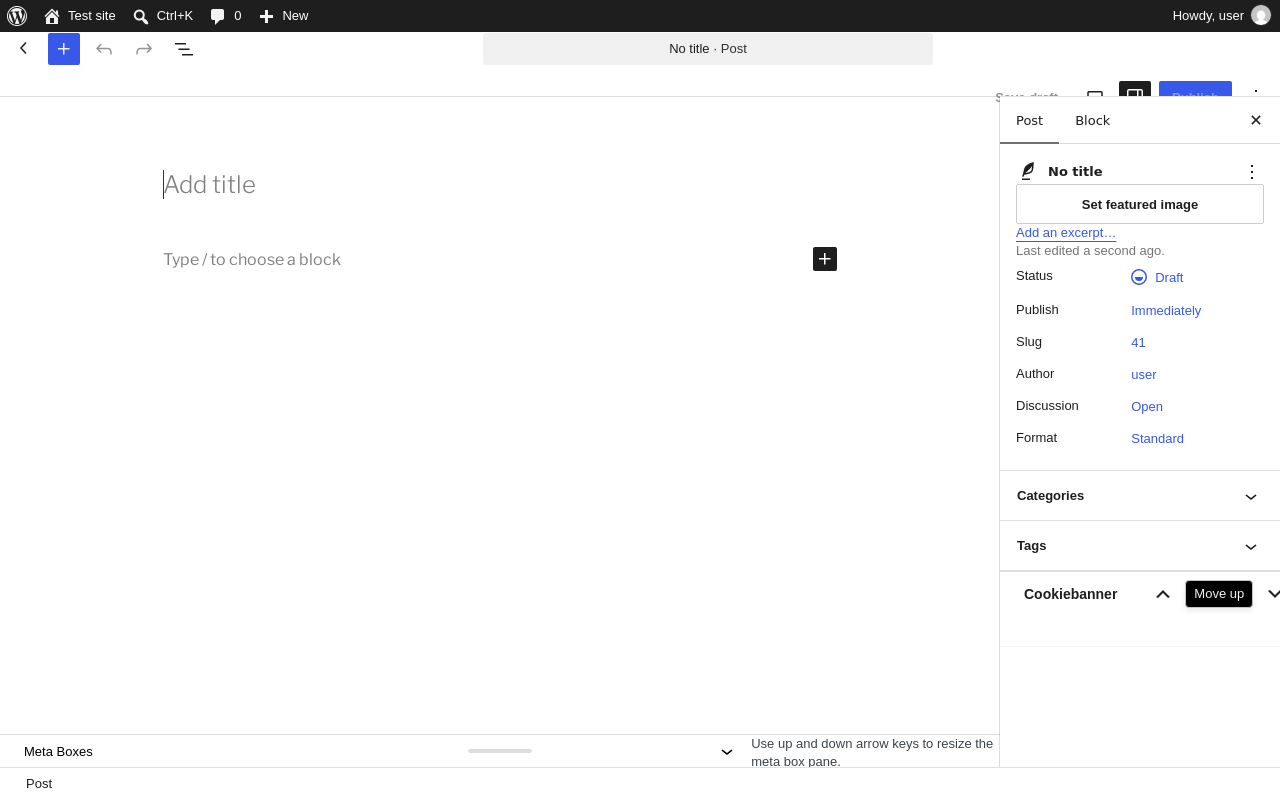Click the WordPress logo in admin bar
Viewport: 1280px width, 800px height.
click(17, 16)
